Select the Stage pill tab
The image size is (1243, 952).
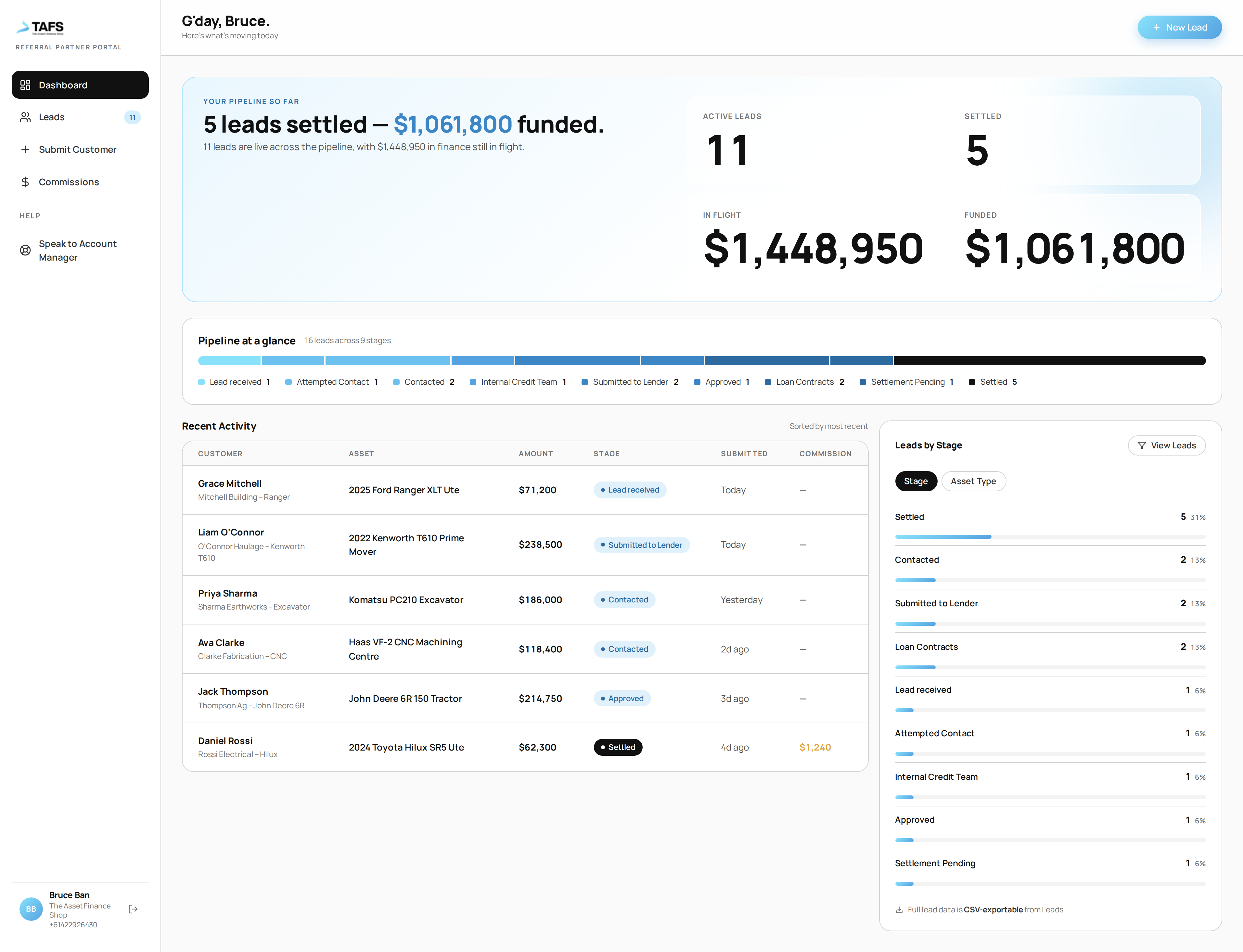tap(916, 481)
